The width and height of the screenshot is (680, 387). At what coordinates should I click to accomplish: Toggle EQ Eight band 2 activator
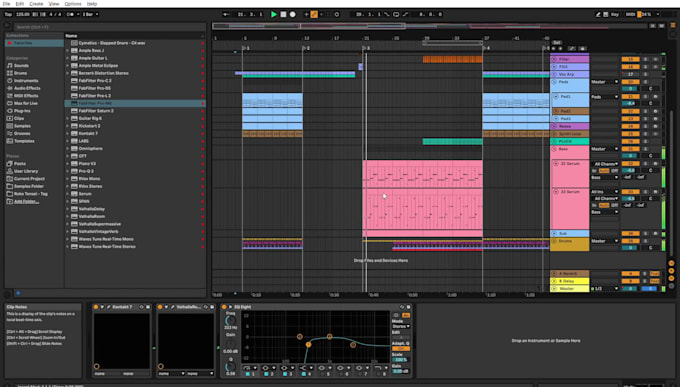266,374
